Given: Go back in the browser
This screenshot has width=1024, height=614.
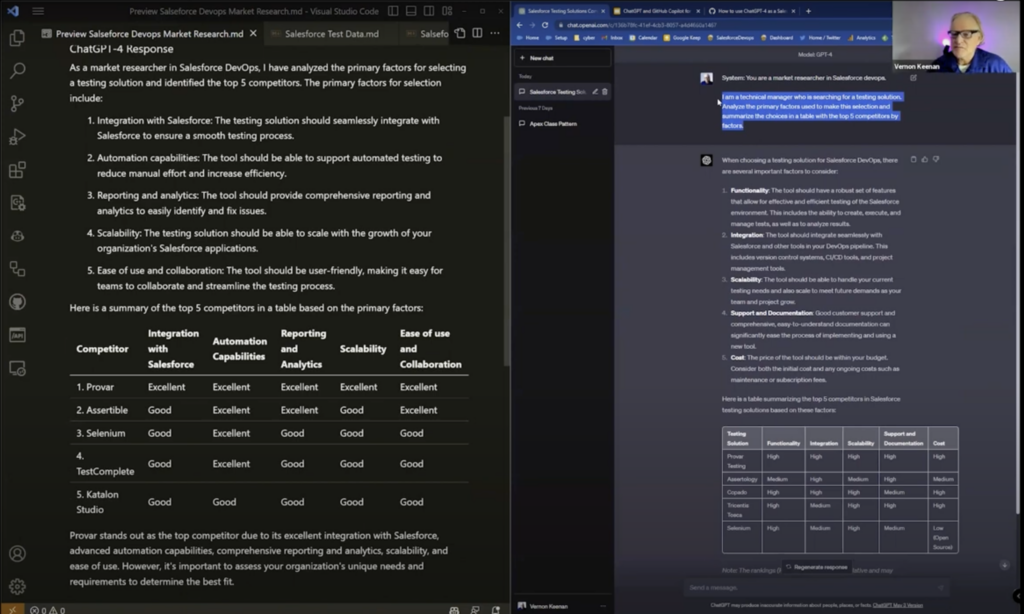Looking at the screenshot, I should click(520, 25).
